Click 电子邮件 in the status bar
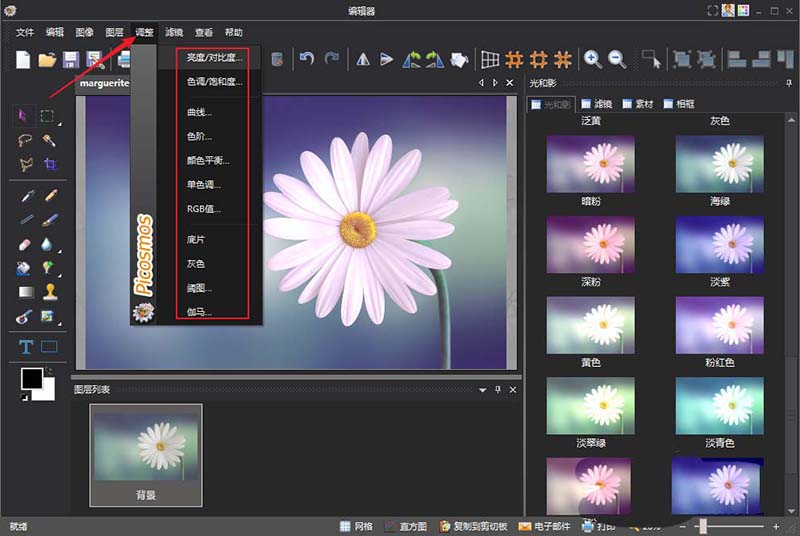This screenshot has width=800, height=536. pyautogui.click(x=544, y=526)
